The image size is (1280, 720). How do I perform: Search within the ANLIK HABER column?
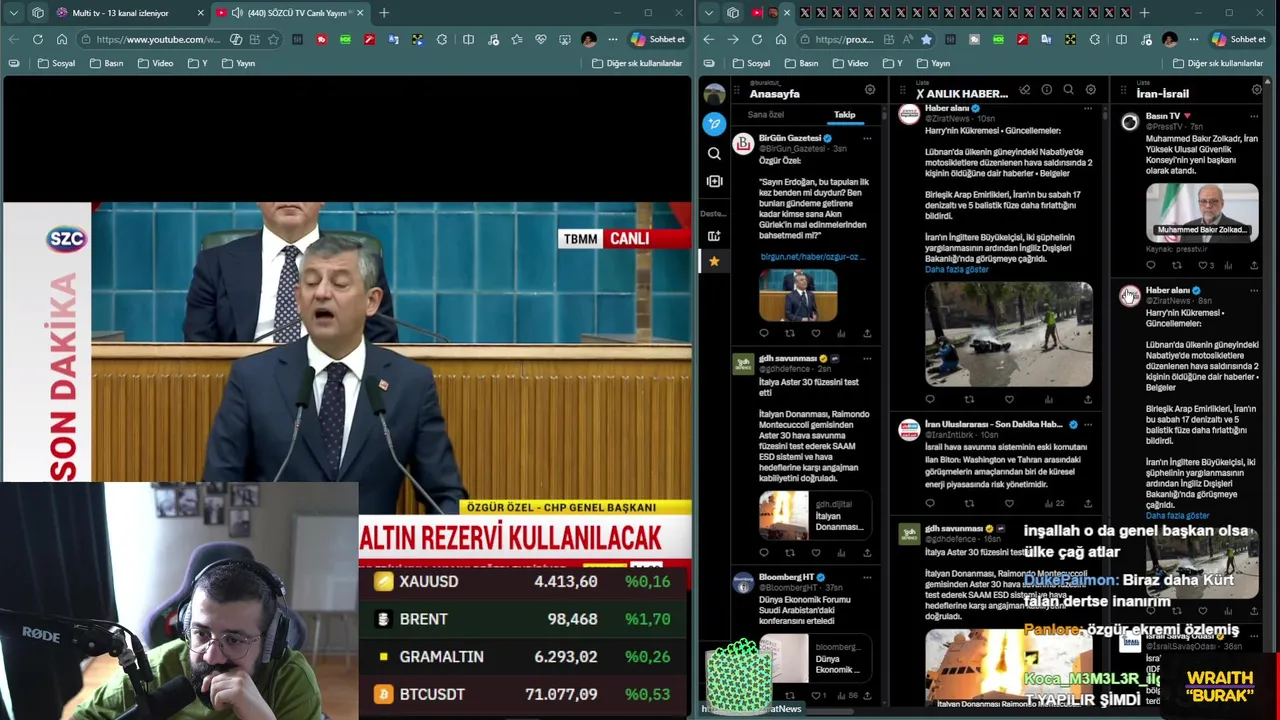pos(1069,89)
